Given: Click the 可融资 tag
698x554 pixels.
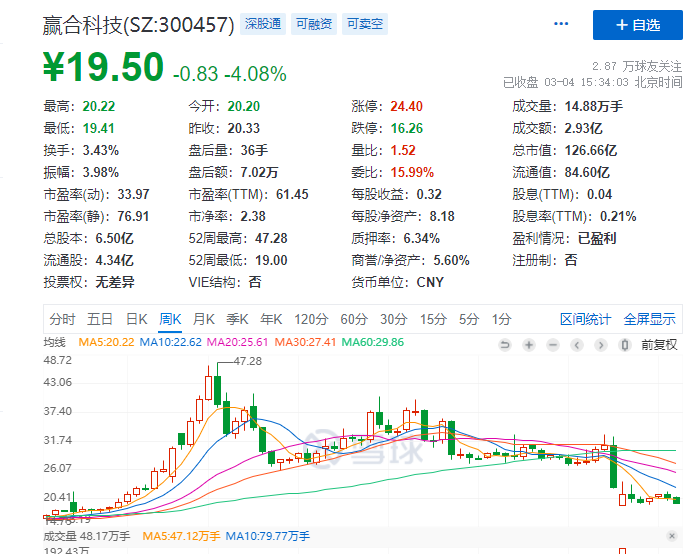Looking at the screenshot, I should pos(313,23).
